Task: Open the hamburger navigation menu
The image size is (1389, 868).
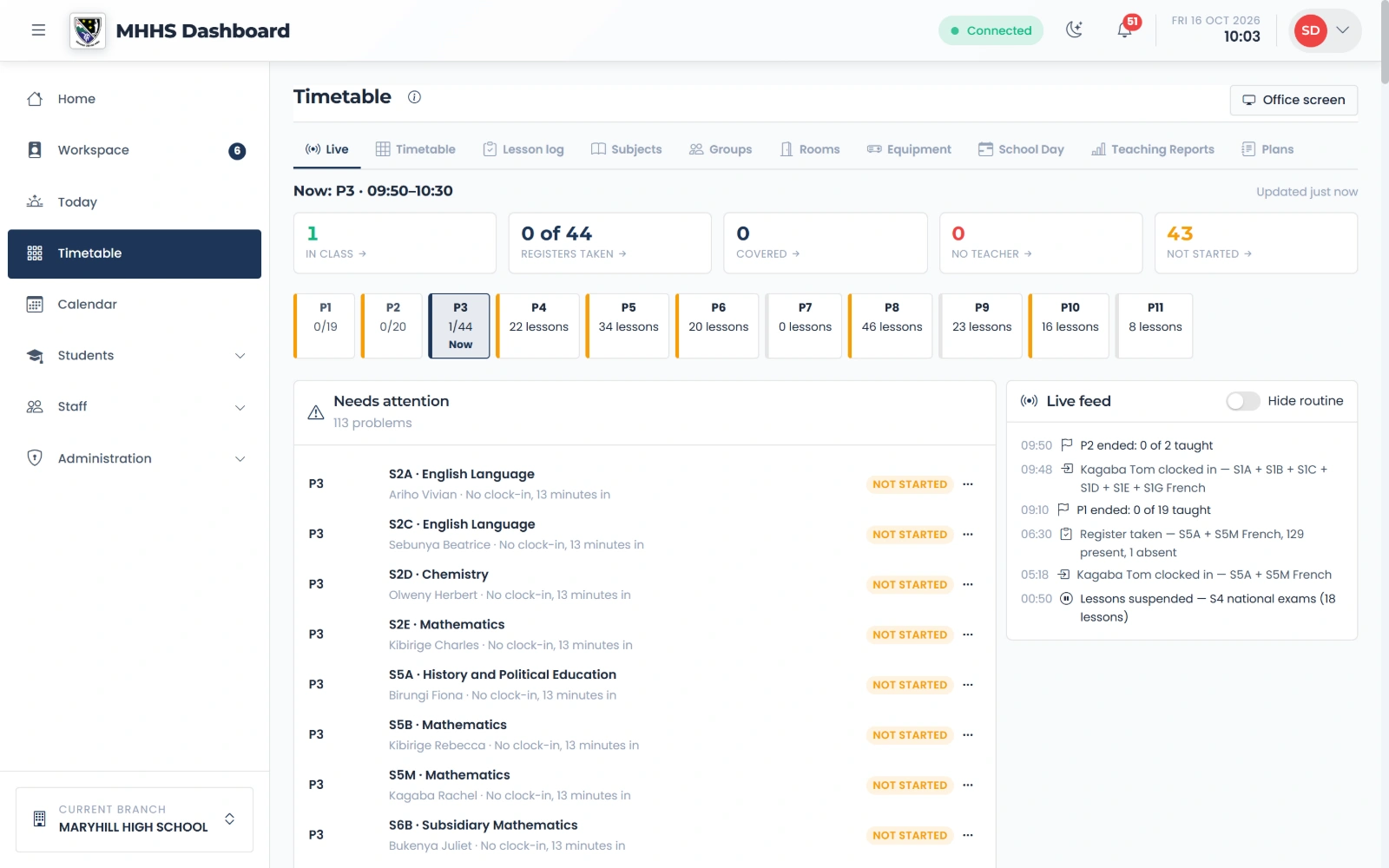Action: [38, 30]
